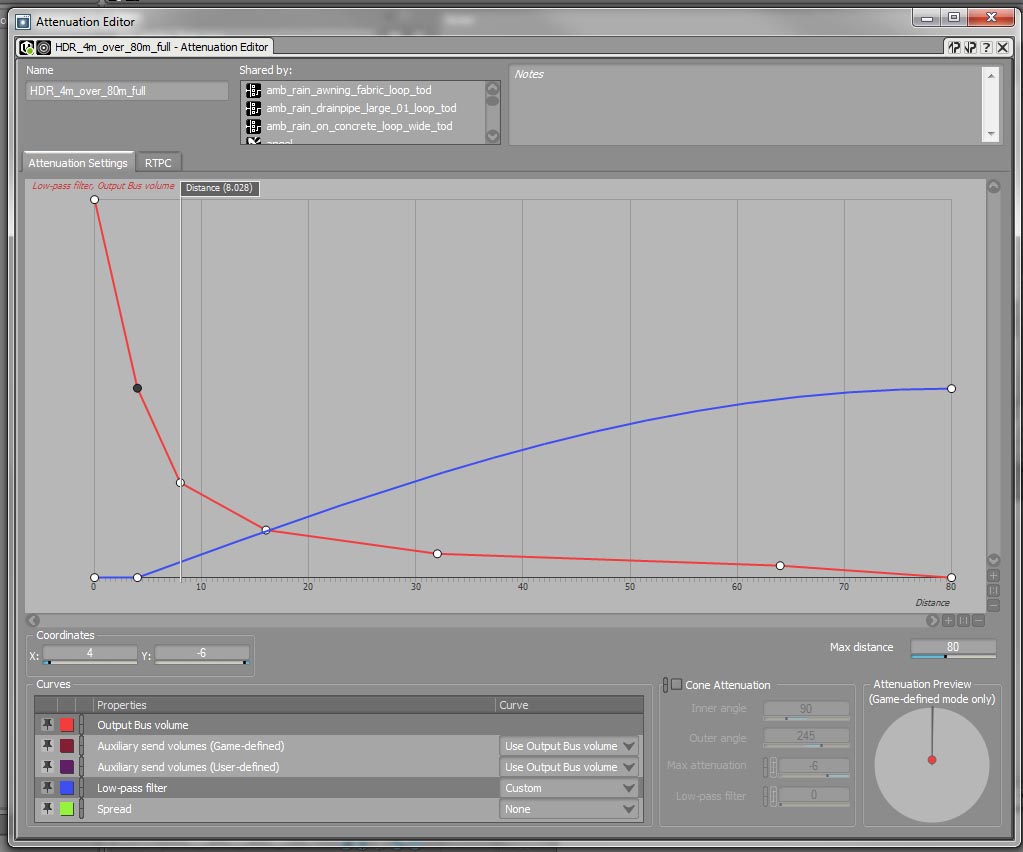Select the red curve point at distance 8

[x=180, y=483]
